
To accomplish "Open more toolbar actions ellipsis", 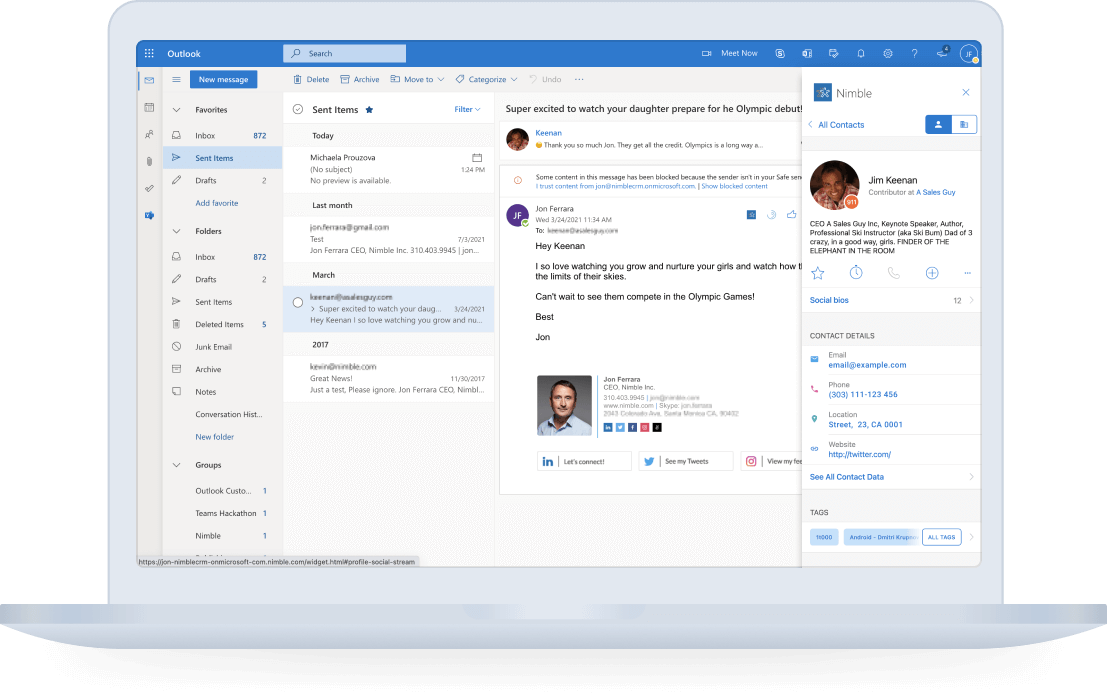I will coord(579,80).
